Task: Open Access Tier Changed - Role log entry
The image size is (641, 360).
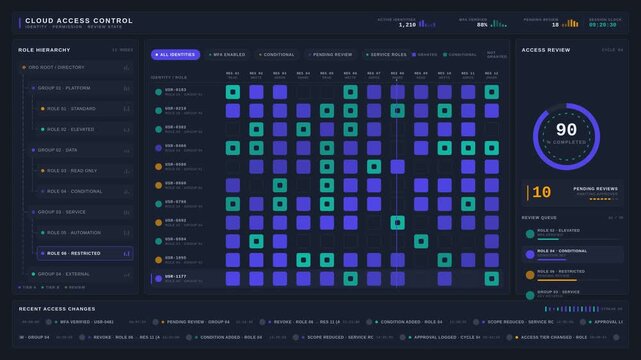Action: point(547,338)
